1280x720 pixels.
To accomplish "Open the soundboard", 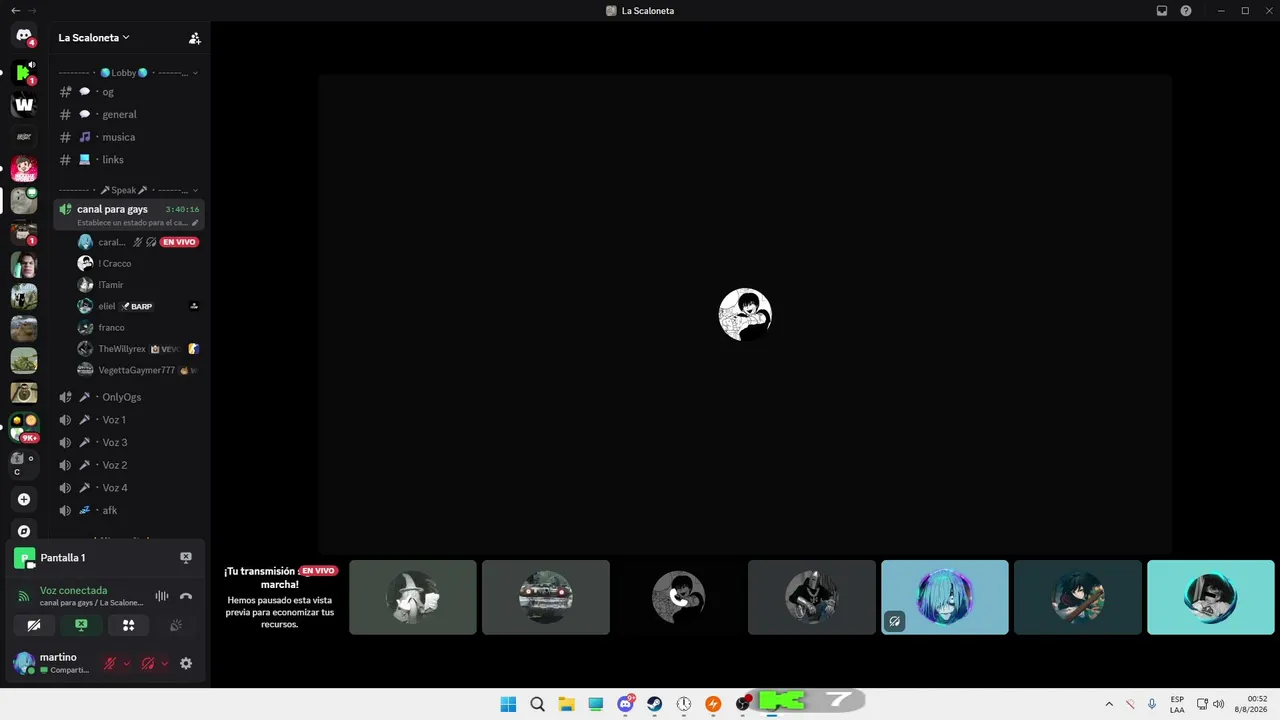I will pyautogui.click(x=176, y=626).
